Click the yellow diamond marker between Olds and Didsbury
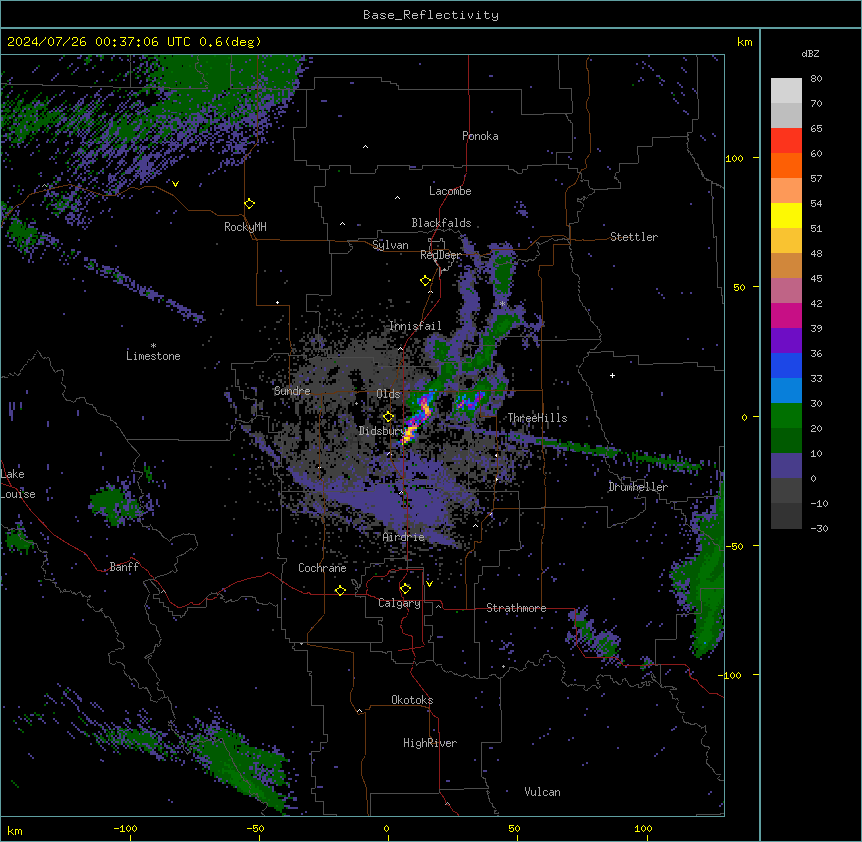 tap(388, 417)
